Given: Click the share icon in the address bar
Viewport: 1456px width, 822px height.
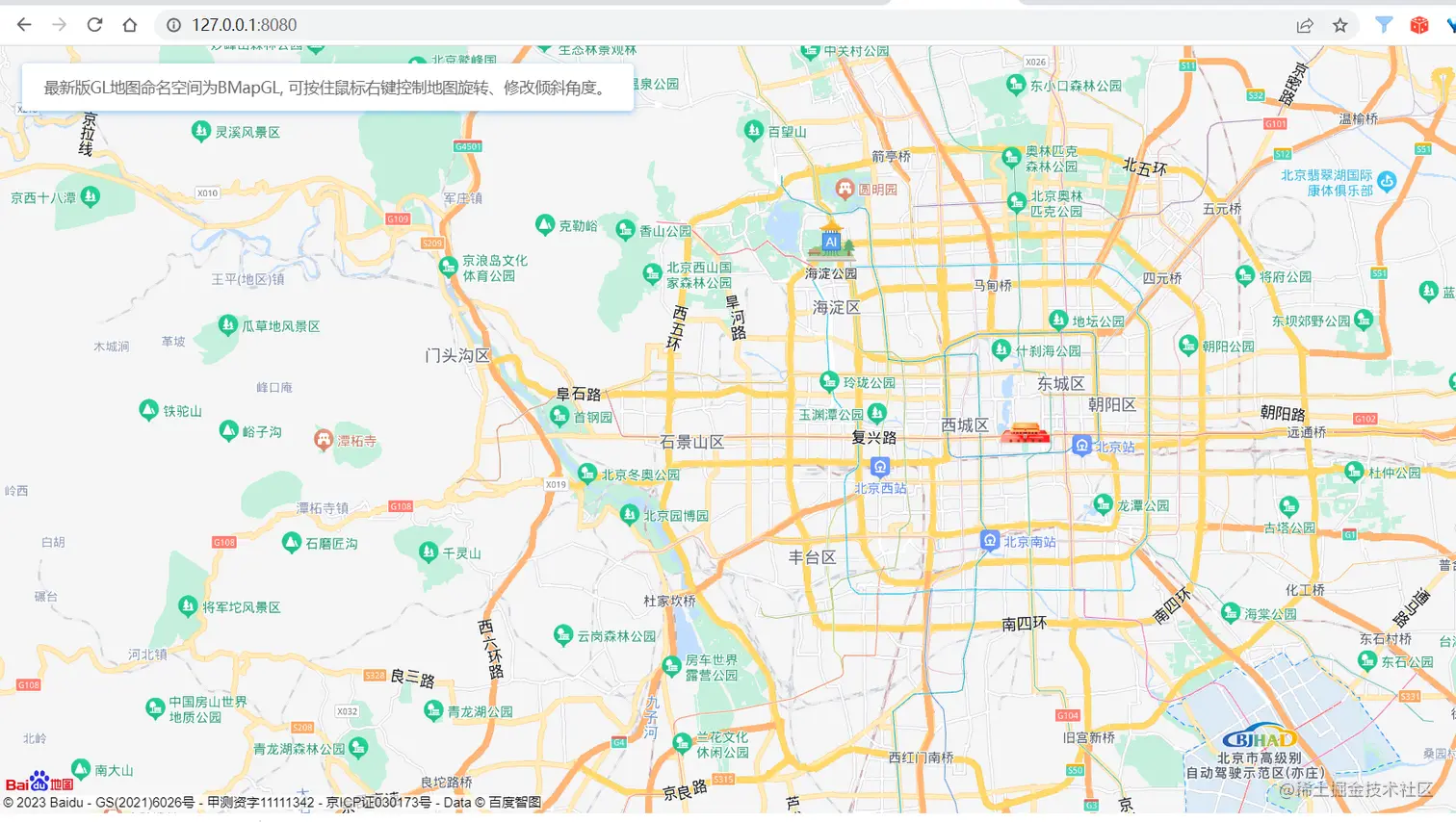Looking at the screenshot, I should click(1304, 25).
